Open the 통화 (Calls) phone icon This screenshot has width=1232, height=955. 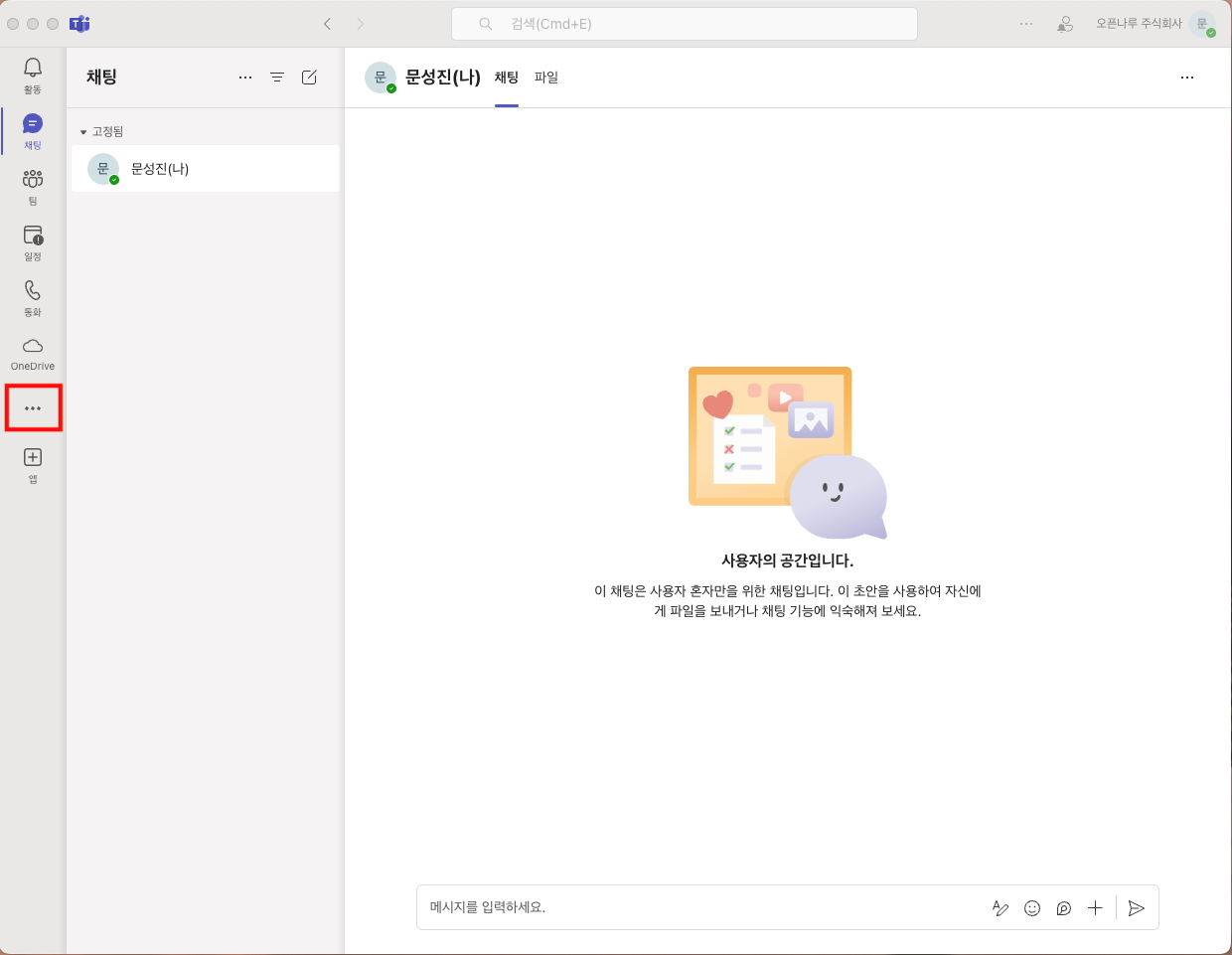tap(33, 297)
